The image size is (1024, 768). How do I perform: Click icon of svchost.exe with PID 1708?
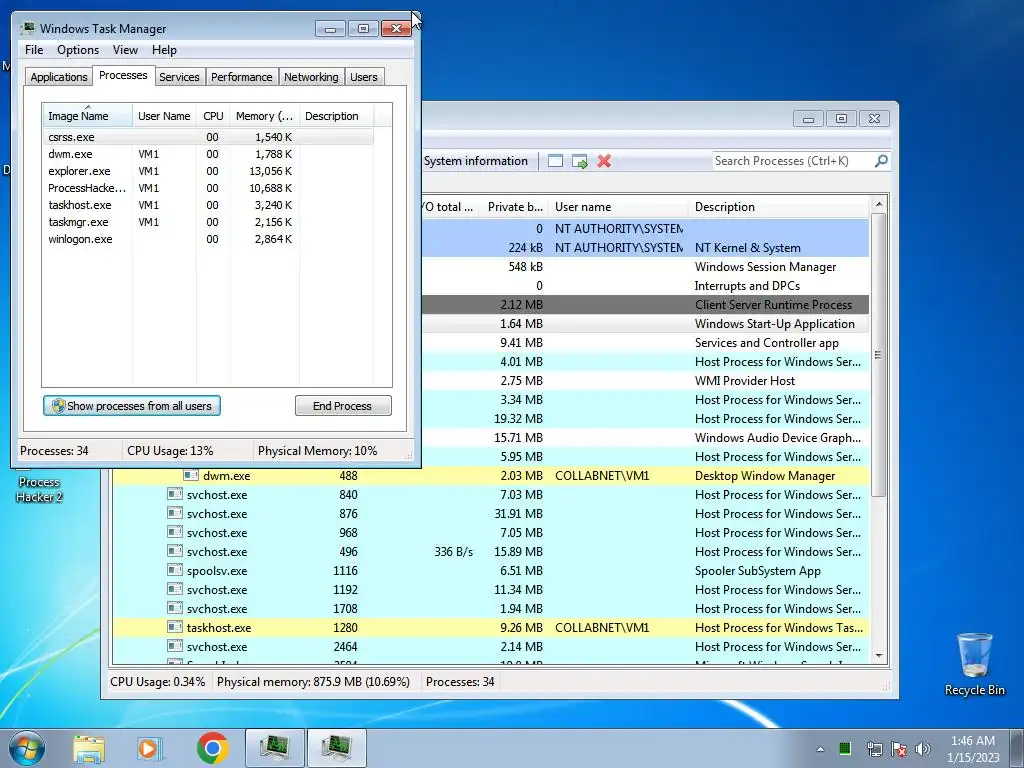click(x=174, y=607)
